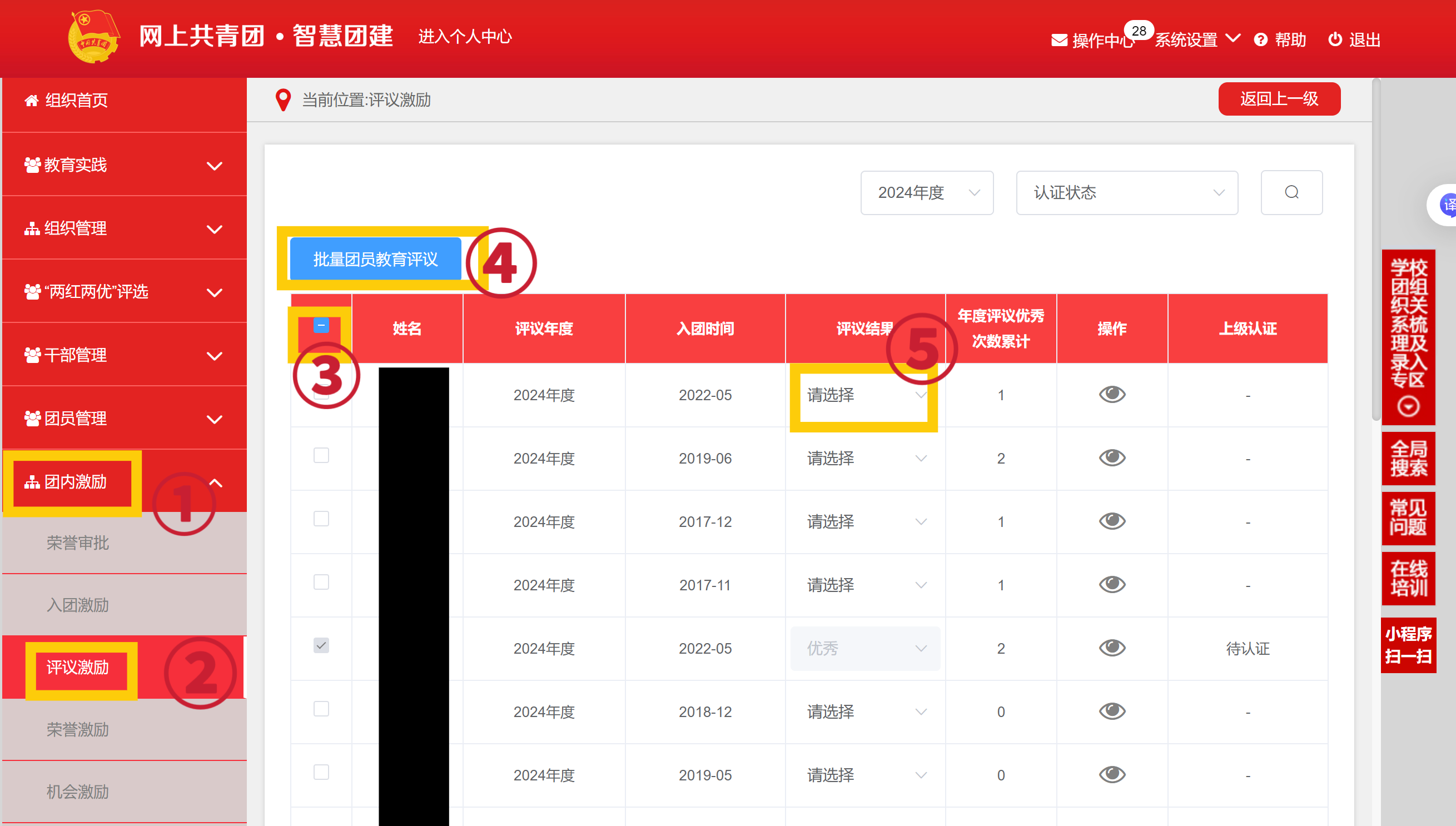The height and width of the screenshot is (826, 1456).
Task: Open the 认证状态 status dropdown
Action: [1126, 193]
